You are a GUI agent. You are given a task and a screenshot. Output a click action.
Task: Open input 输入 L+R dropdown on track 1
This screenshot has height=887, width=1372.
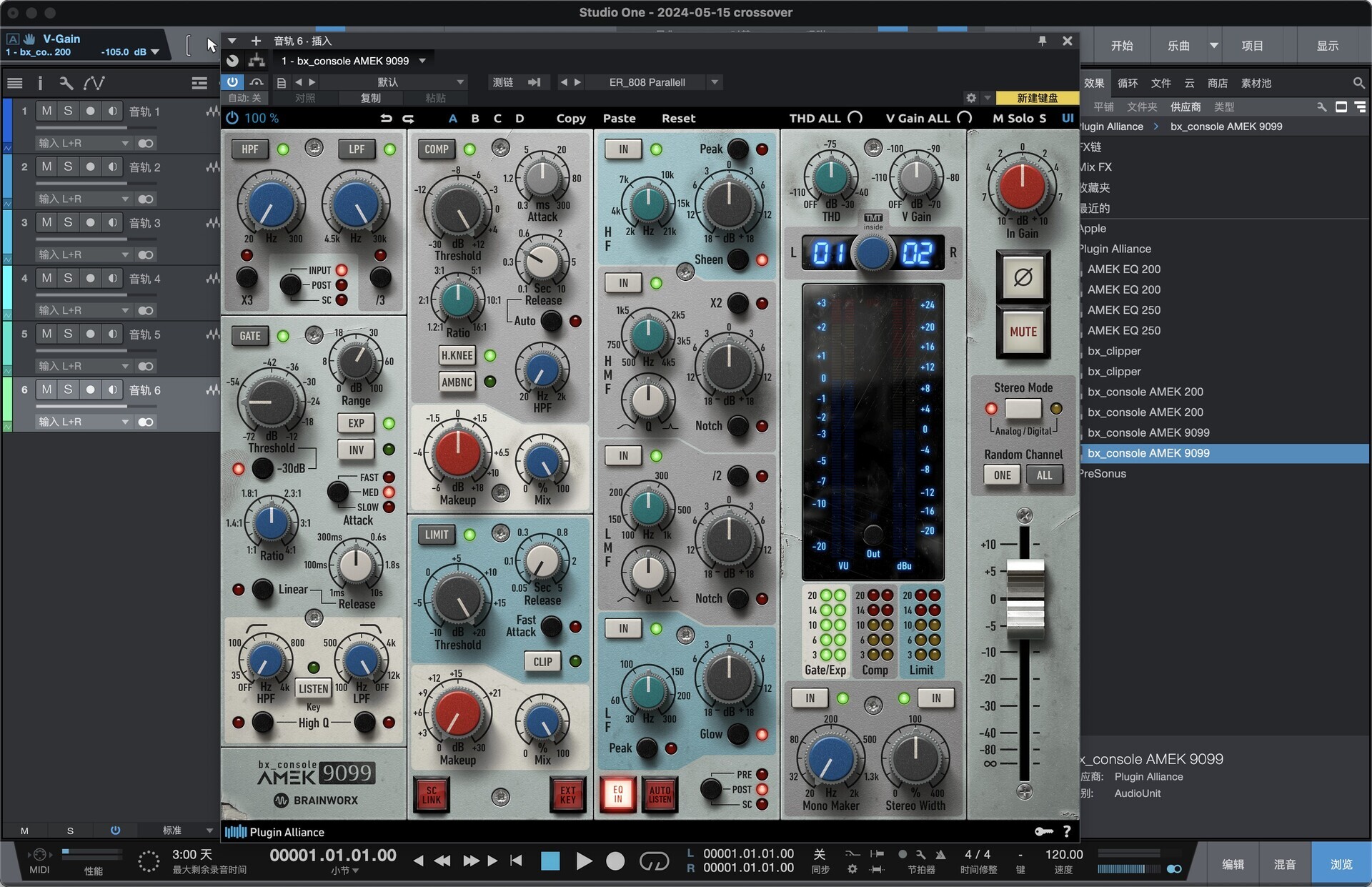pyautogui.click(x=84, y=143)
